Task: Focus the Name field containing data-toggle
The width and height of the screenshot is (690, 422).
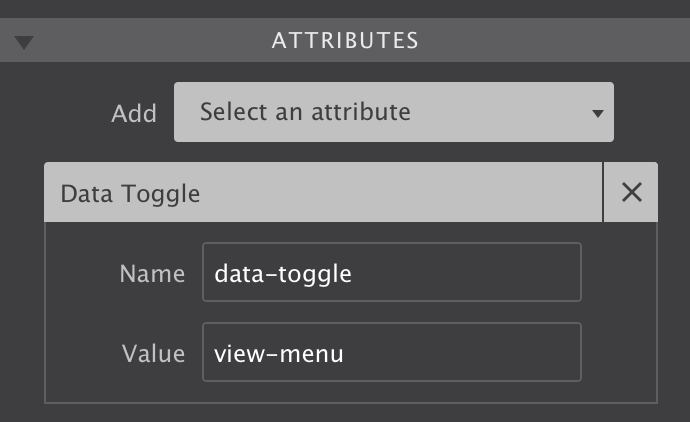Action: tap(392, 272)
